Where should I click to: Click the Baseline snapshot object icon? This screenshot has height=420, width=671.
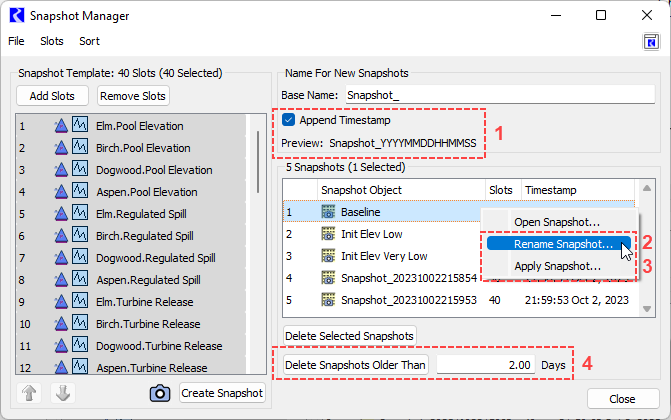[328, 212]
